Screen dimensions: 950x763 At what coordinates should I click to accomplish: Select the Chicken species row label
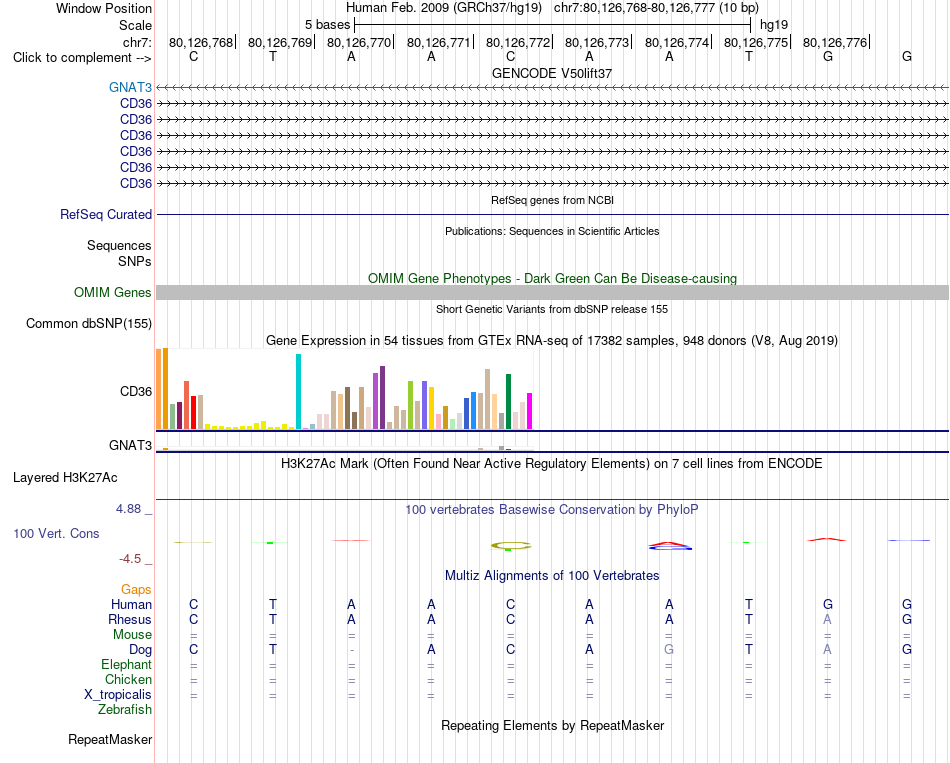[128, 679]
